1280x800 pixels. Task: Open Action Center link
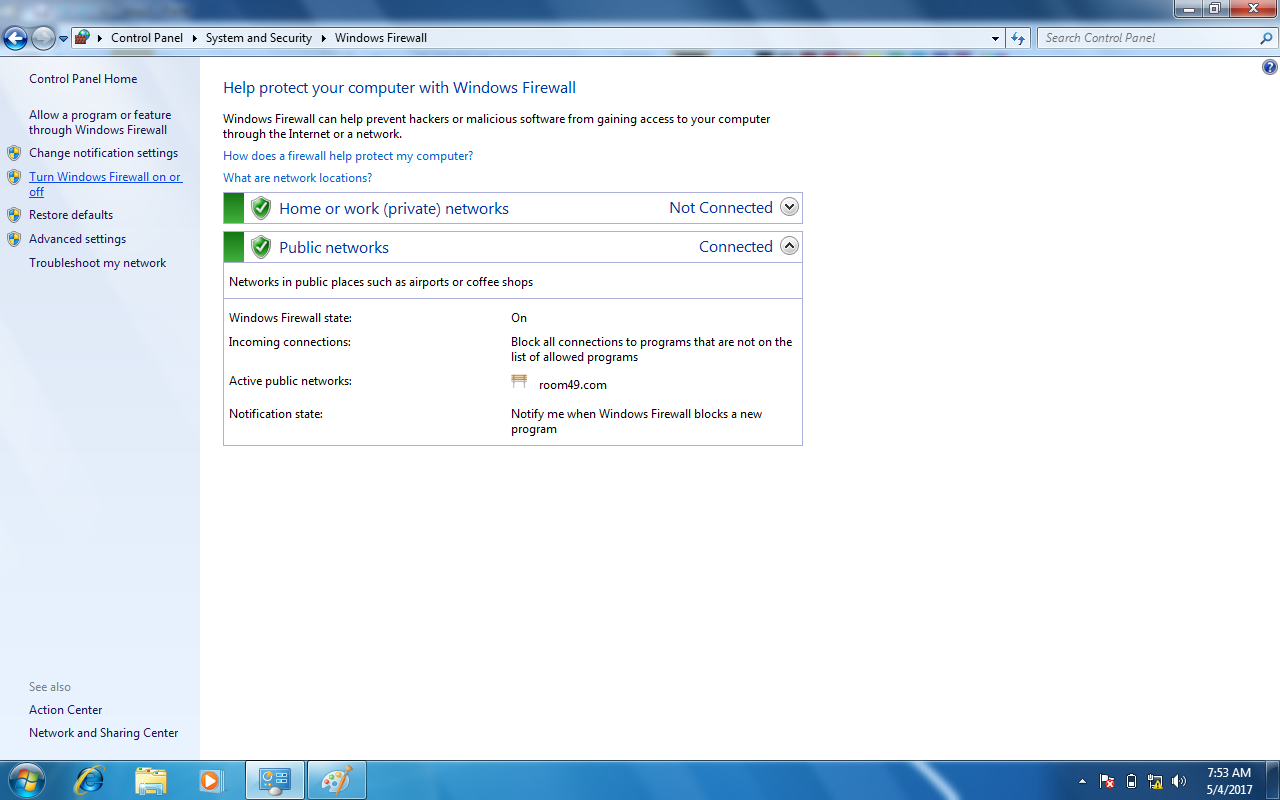66,710
